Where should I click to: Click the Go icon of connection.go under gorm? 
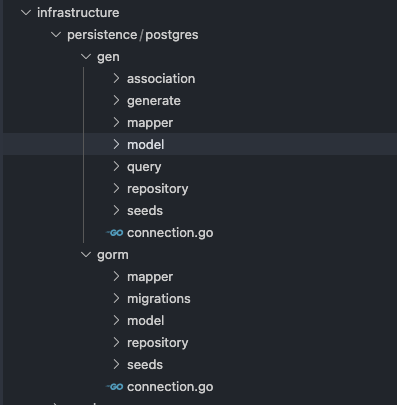click(115, 387)
